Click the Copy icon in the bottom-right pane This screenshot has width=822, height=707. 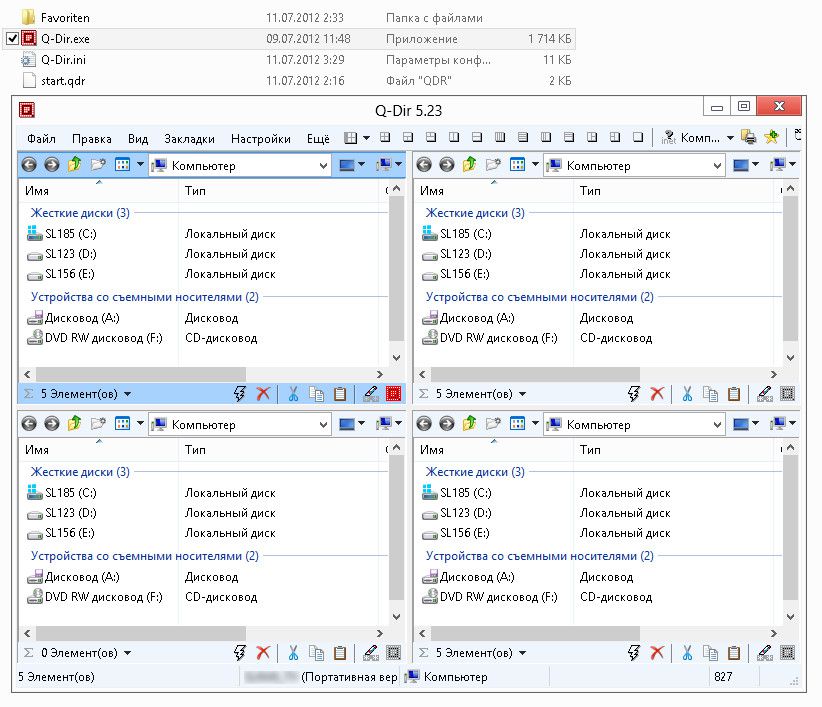(x=711, y=653)
